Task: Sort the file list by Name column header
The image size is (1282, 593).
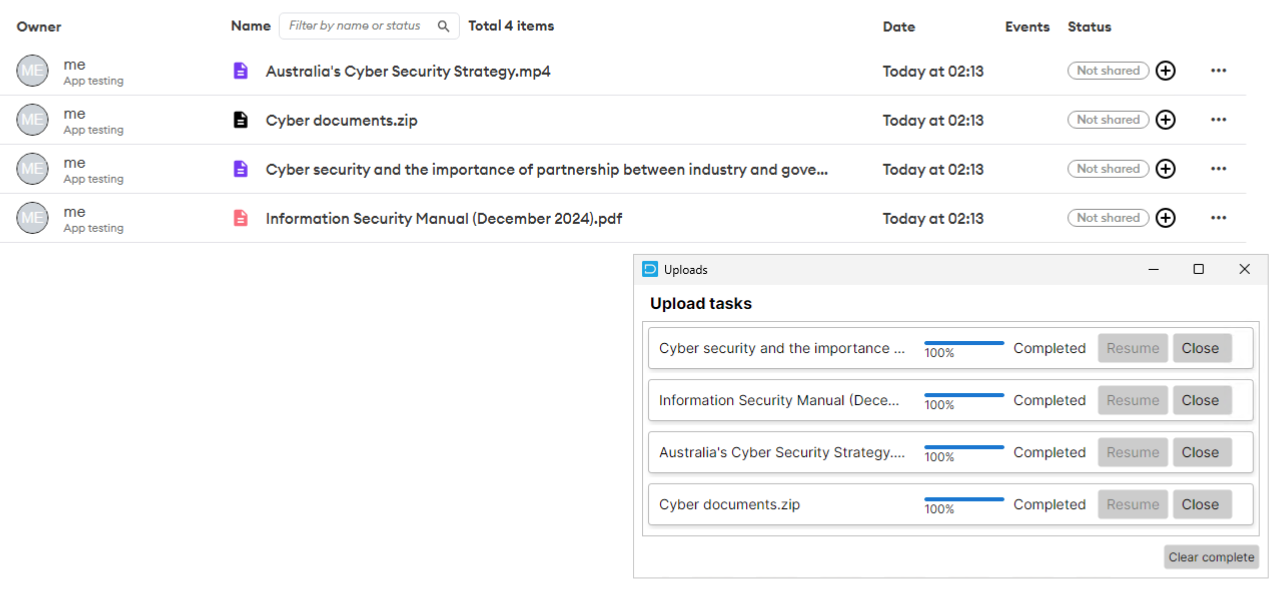Action: pos(251,26)
